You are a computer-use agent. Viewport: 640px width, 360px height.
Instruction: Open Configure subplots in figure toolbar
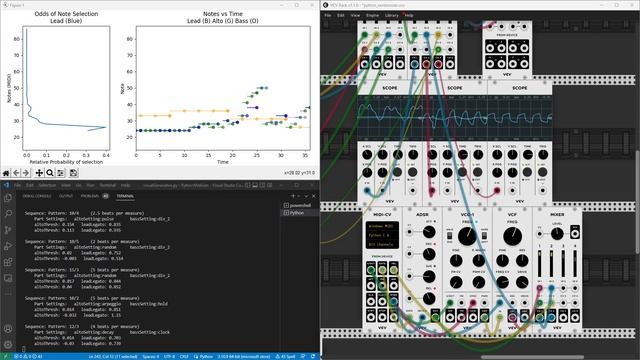point(61,173)
